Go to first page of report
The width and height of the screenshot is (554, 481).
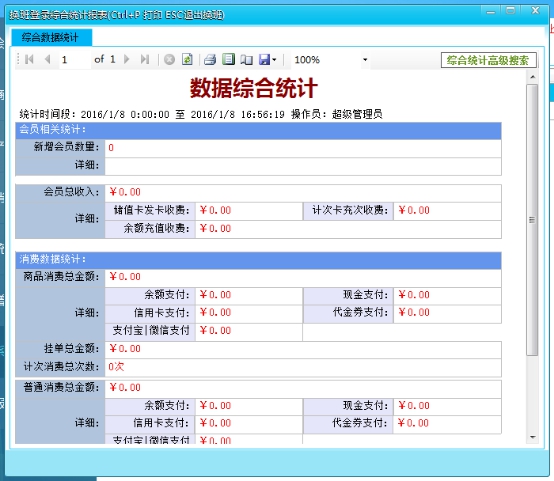pos(29,59)
